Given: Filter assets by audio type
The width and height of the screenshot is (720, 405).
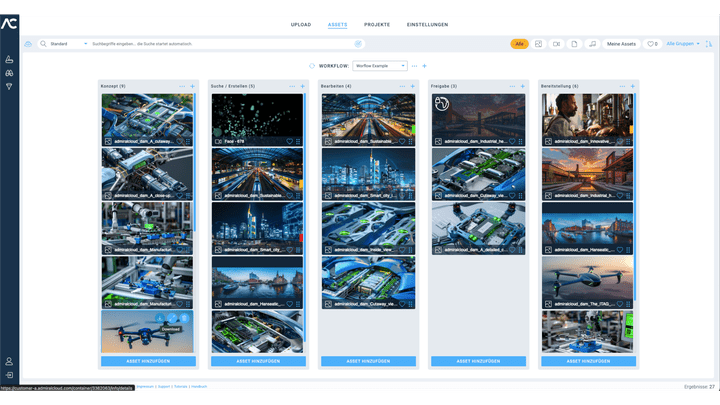Looking at the screenshot, I should pos(592,44).
